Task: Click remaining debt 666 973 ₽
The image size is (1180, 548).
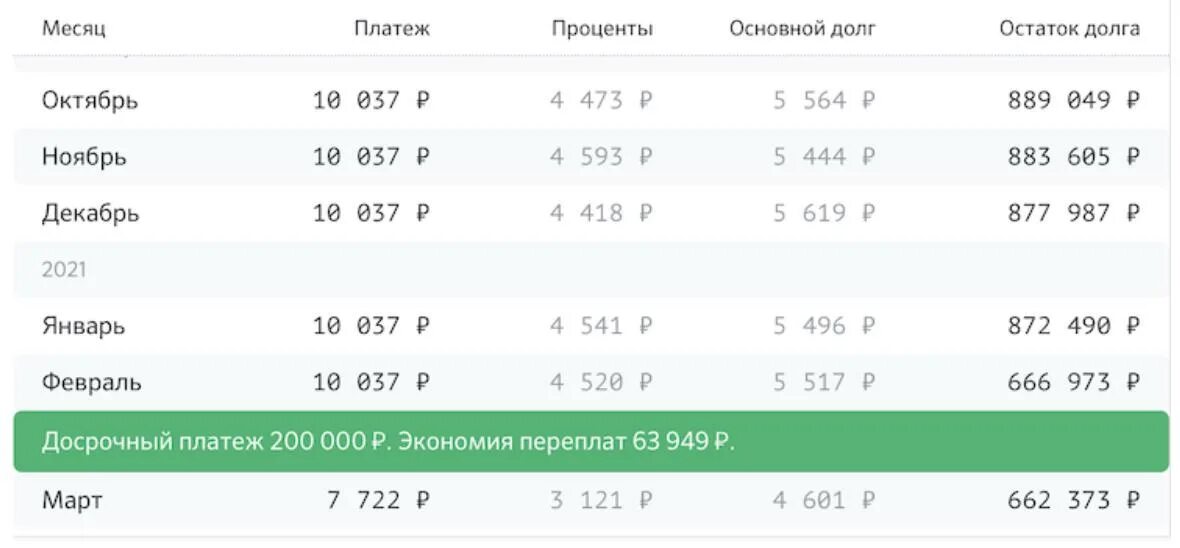Action: [x=1073, y=382]
